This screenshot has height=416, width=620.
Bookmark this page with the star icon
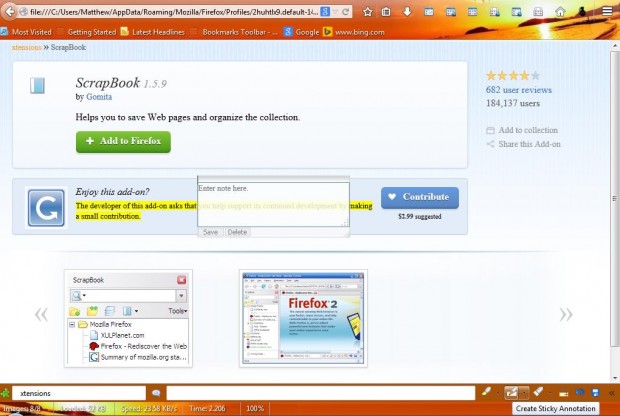[x=368, y=12]
